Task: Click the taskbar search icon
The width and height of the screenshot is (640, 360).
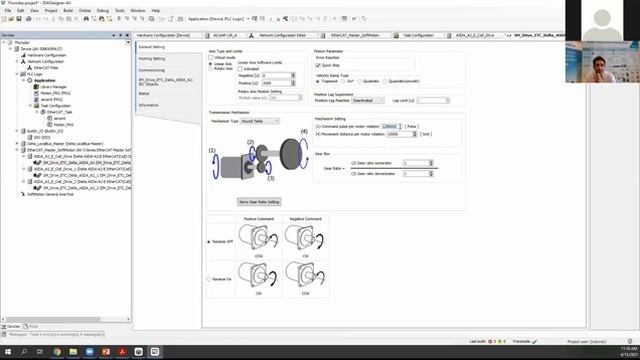Action: point(24,352)
